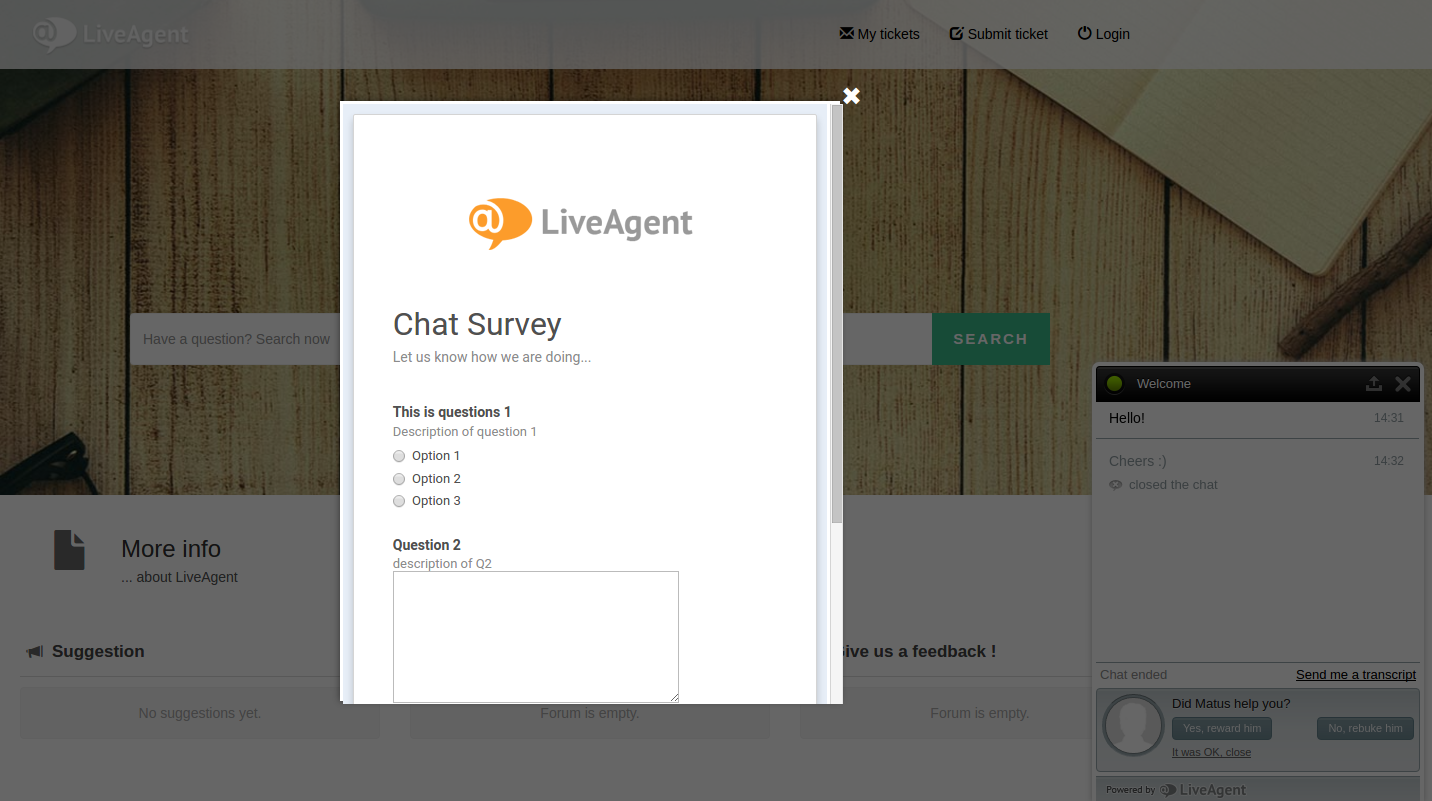Image resolution: width=1432 pixels, height=801 pixels.
Task: Open Submit ticket in the top menu
Action: click(999, 34)
